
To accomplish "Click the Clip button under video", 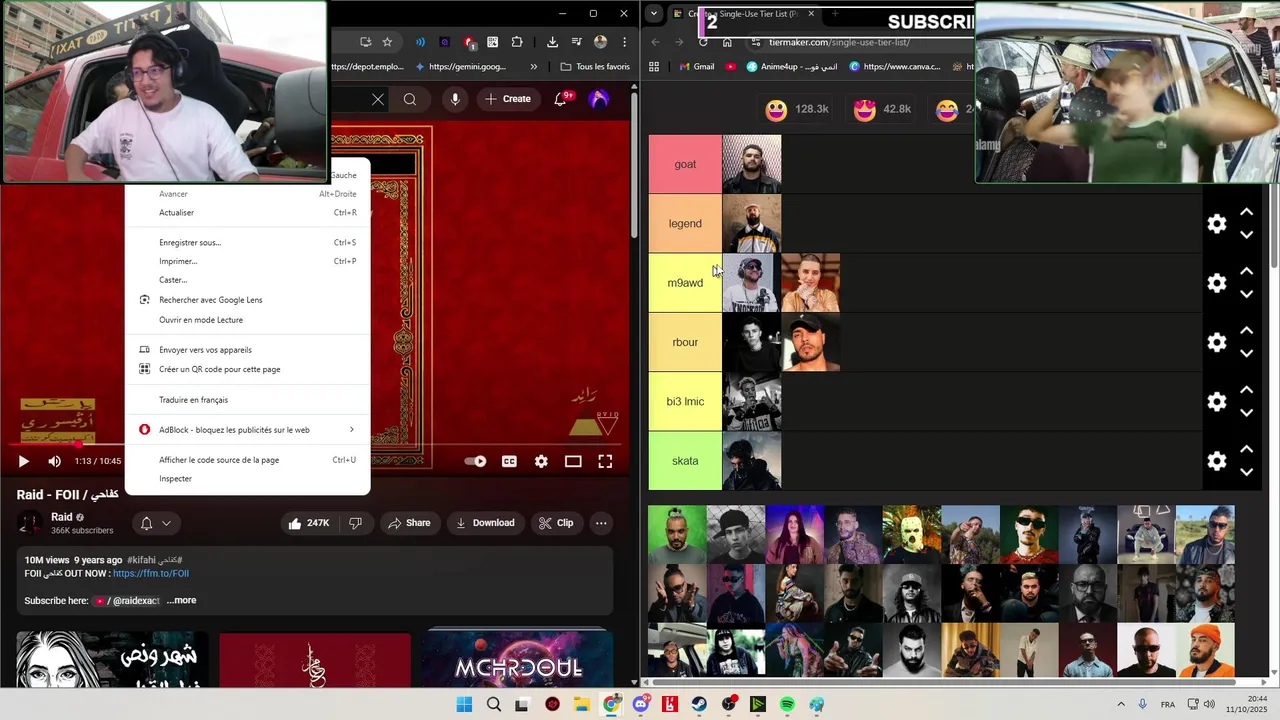I will tap(556, 523).
